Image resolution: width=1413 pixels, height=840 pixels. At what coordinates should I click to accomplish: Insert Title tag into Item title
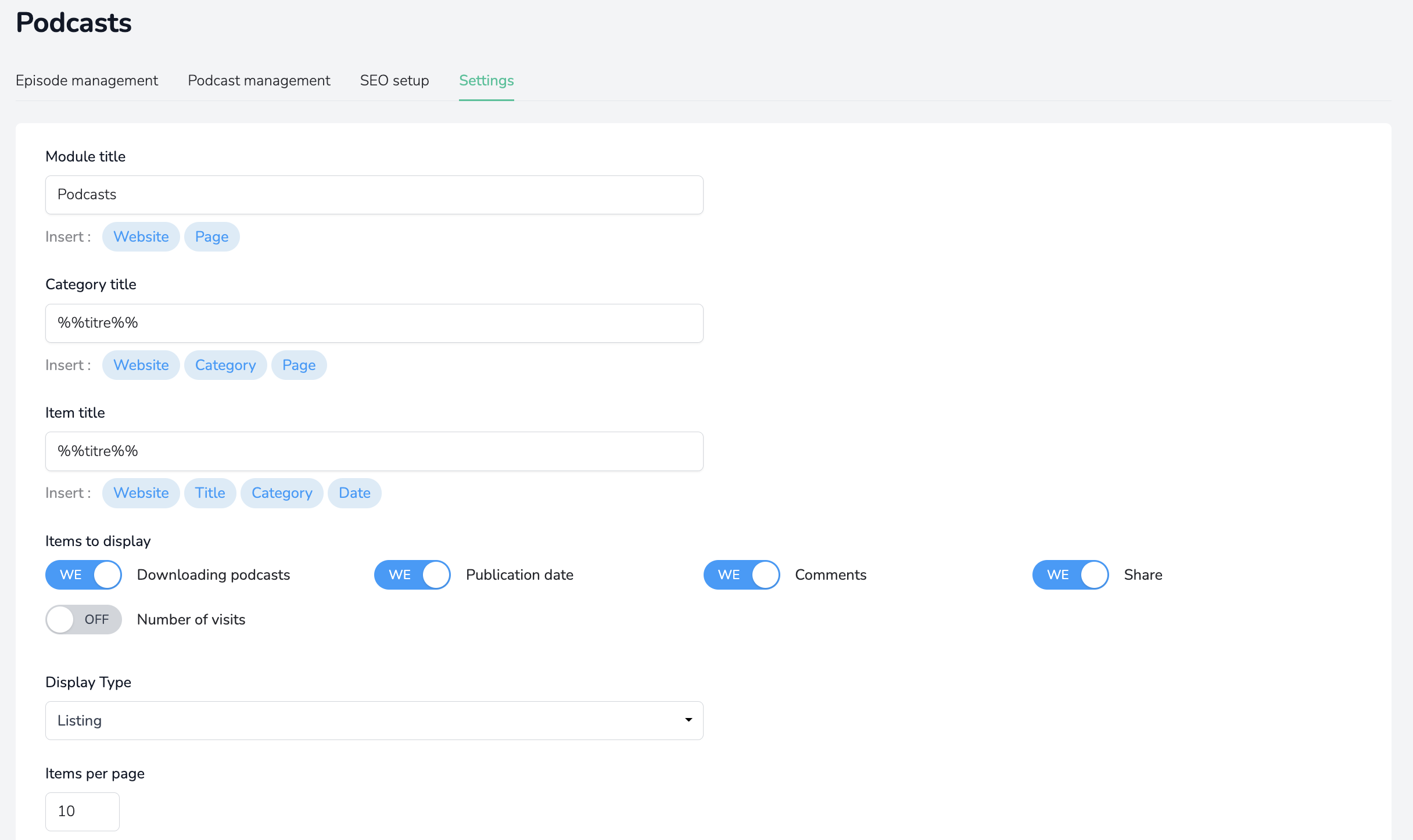[x=210, y=493]
